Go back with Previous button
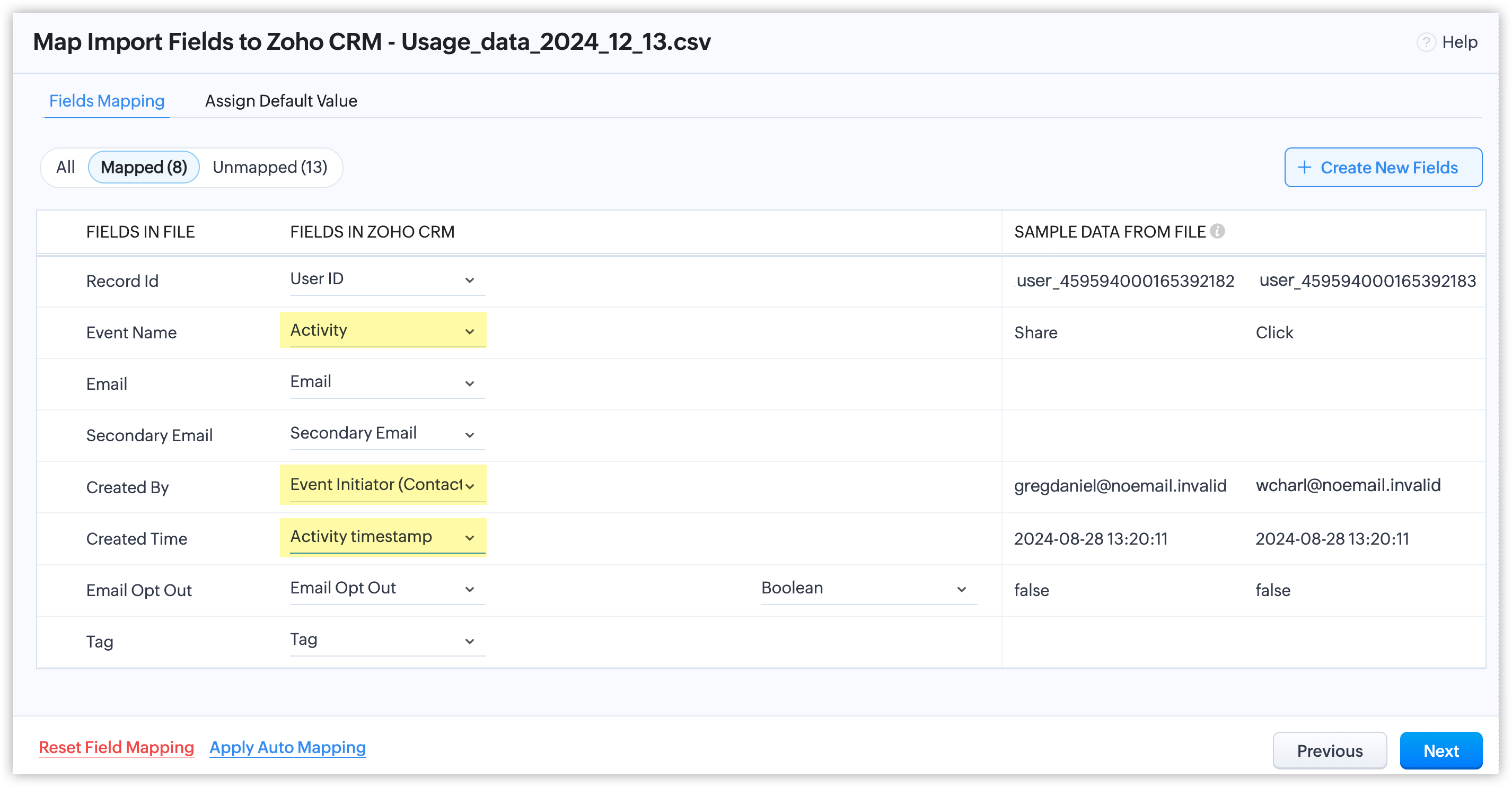Screen dimensions: 1512x787 pos(1329,750)
